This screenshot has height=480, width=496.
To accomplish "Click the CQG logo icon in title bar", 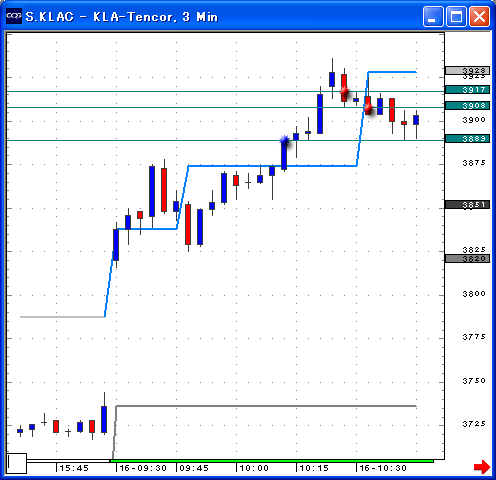I will point(14,16).
